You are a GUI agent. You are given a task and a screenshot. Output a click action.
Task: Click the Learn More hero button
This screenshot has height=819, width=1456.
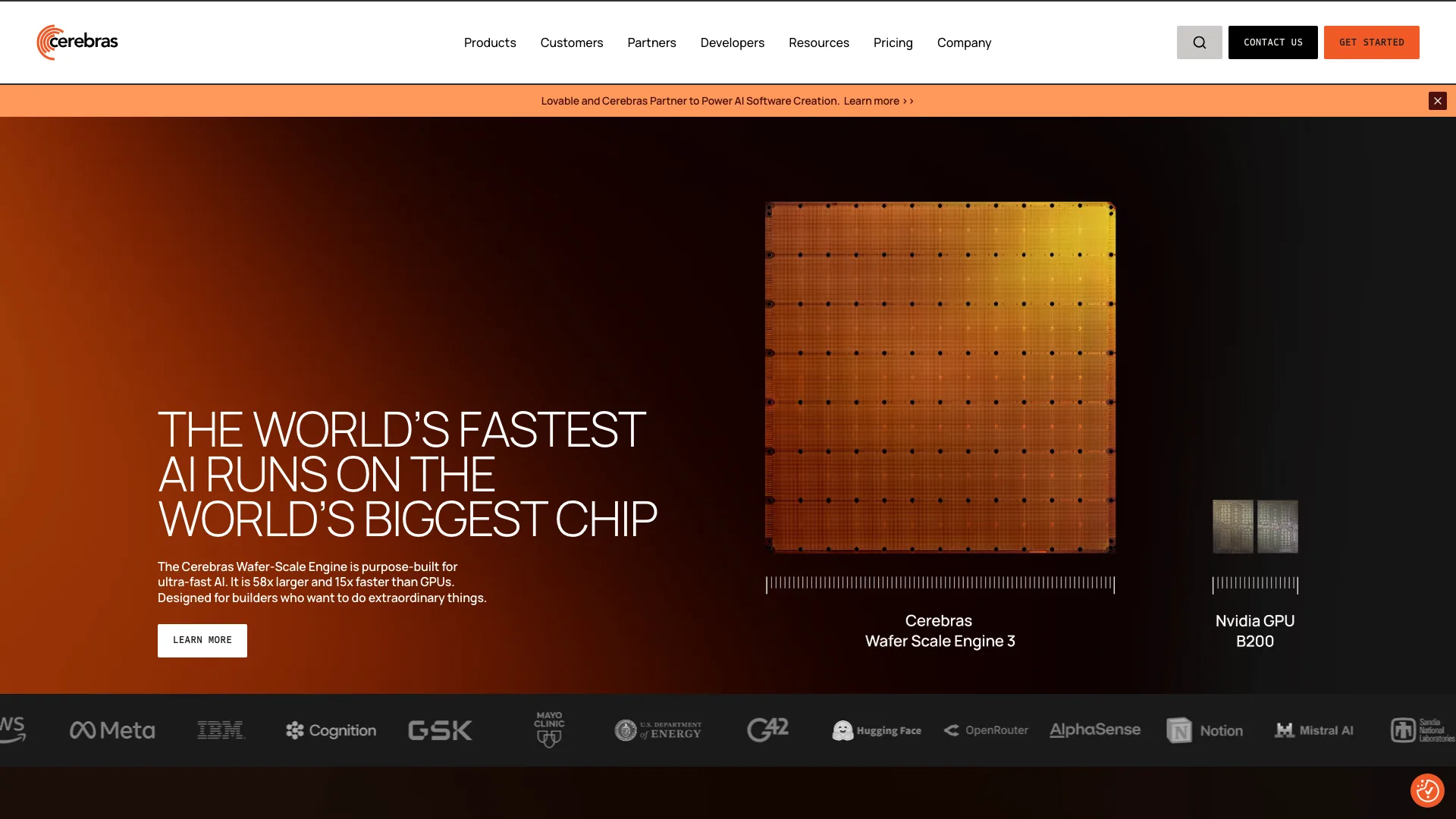[202, 641]
